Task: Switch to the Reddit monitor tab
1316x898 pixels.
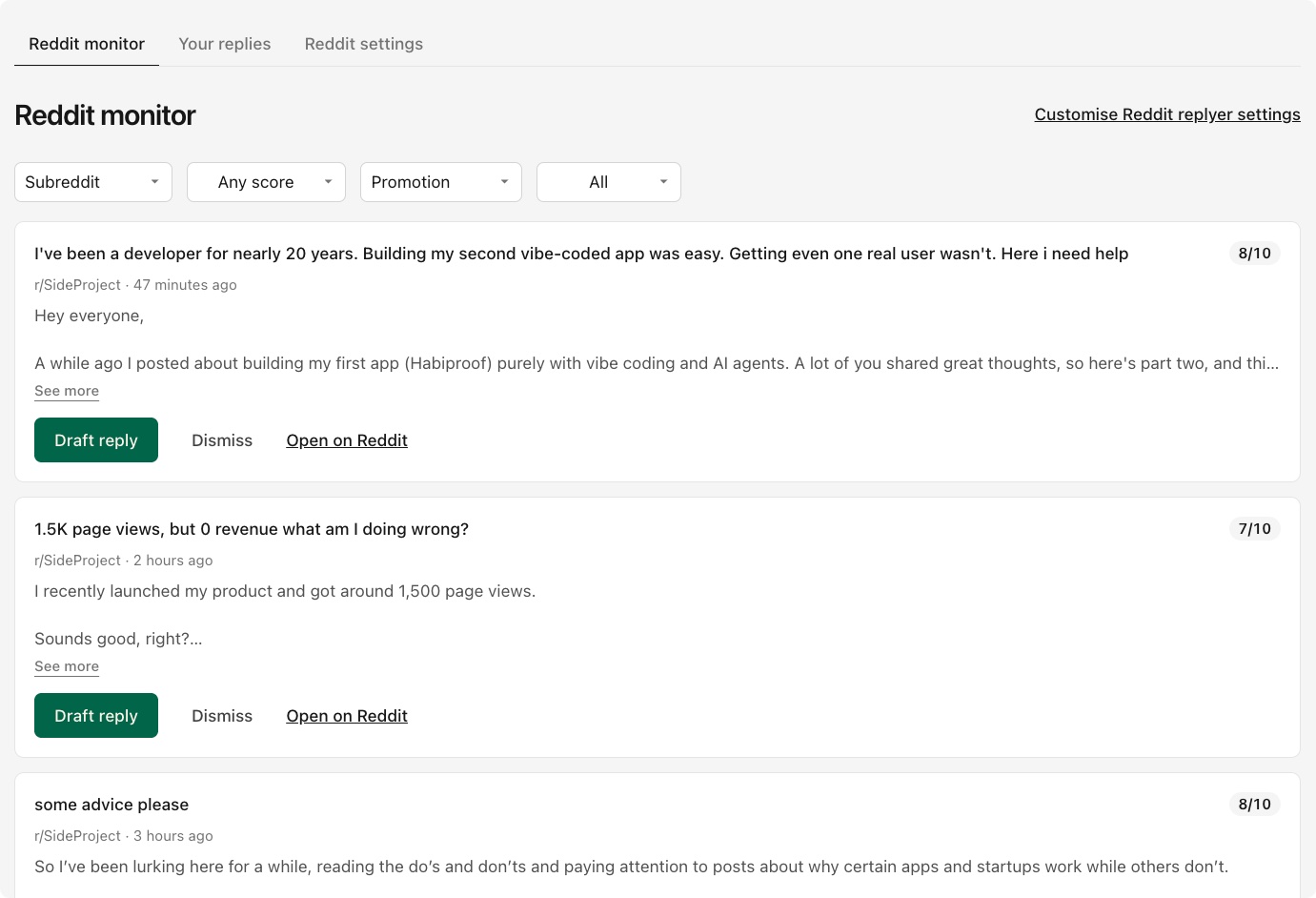Action: click(x=87, y=44)
